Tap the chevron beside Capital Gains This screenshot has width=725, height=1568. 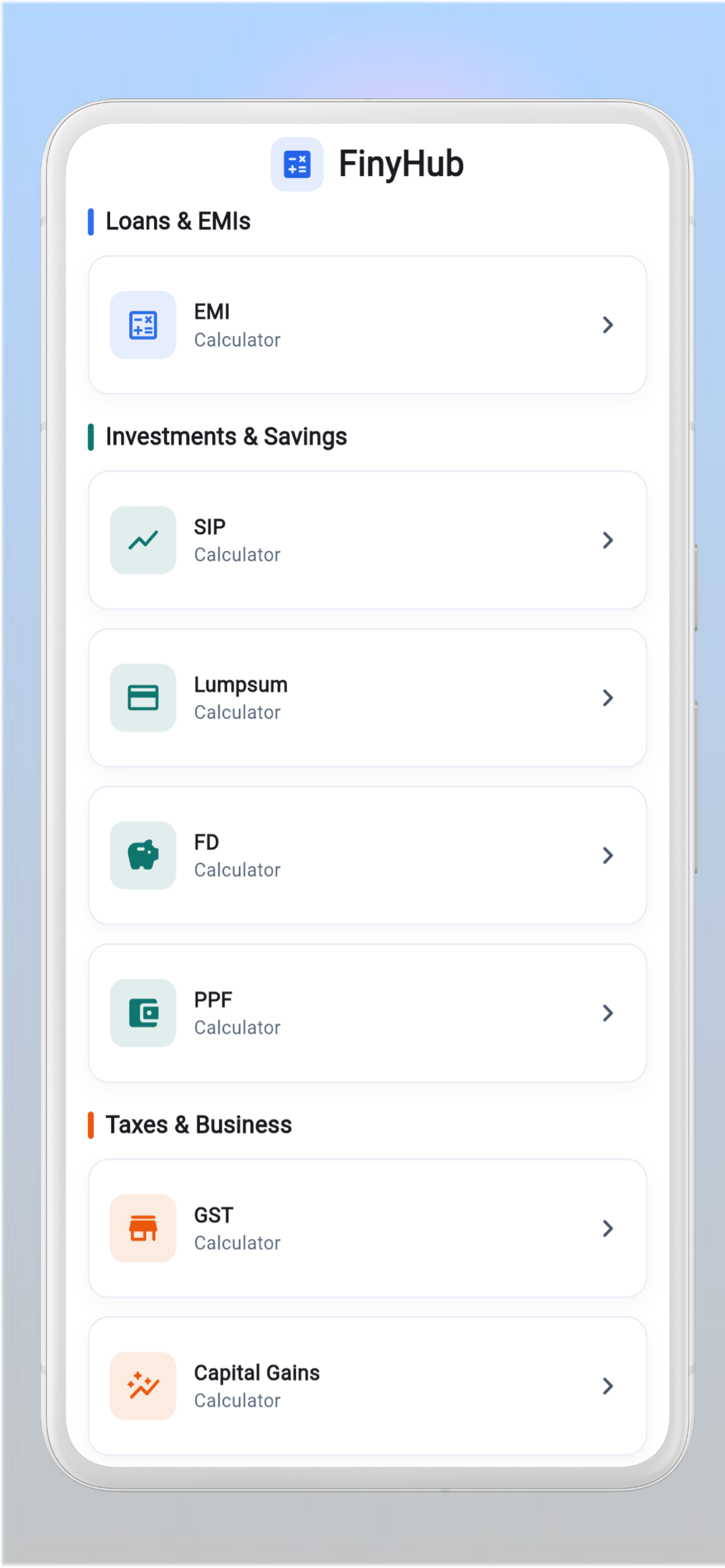click(x=608, y=1387)
